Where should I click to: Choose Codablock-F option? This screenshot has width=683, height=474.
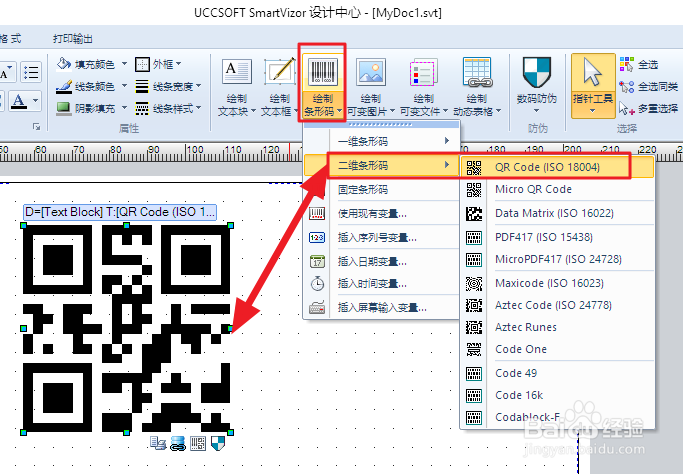(x=558, y=417)
